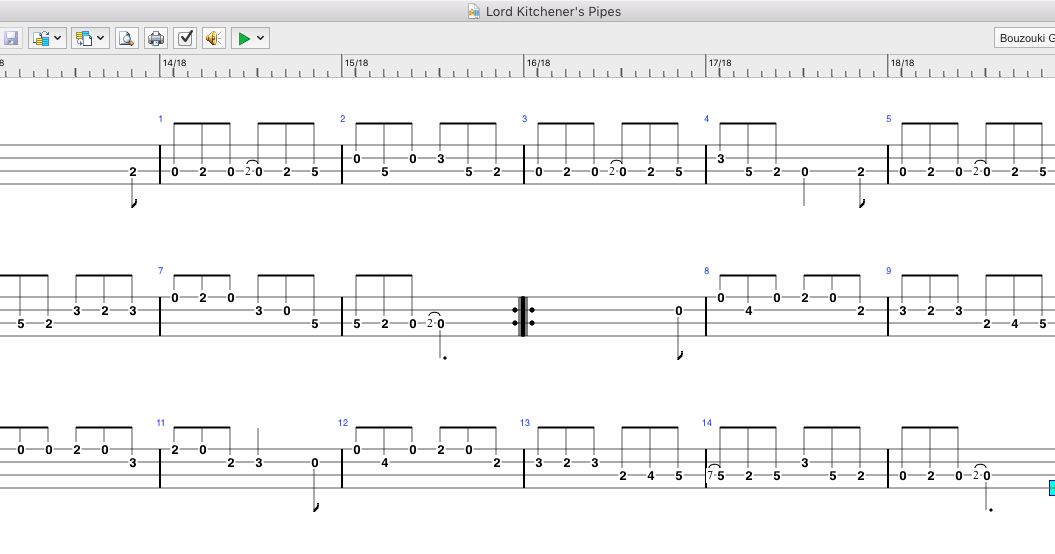Open the Bouzouki instrument dropdown
Viewport: 1055px width, 554px height.
(1025, 38)
